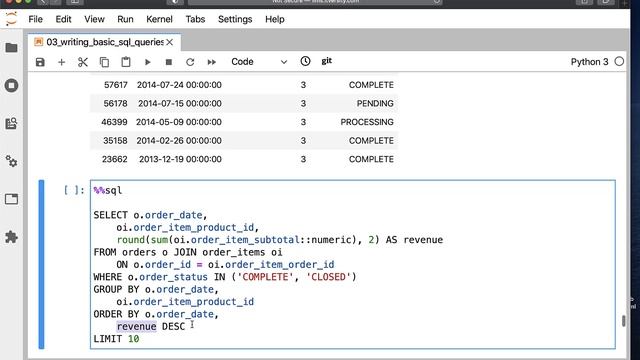Click 'COMPLETE' string in the WHERE clause
The height and width of the screenshot is (360, 640).
coord(265,277)
